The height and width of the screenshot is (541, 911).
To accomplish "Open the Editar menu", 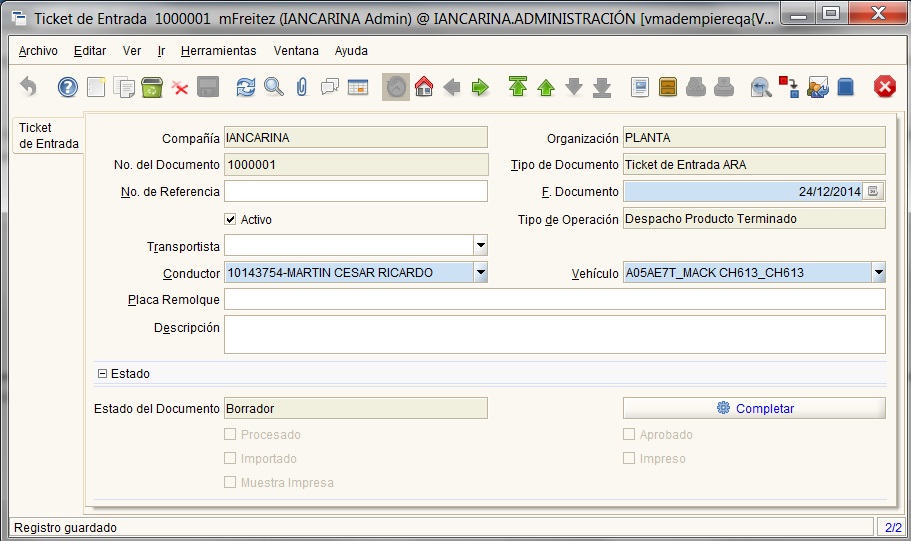I will [90, 51].
